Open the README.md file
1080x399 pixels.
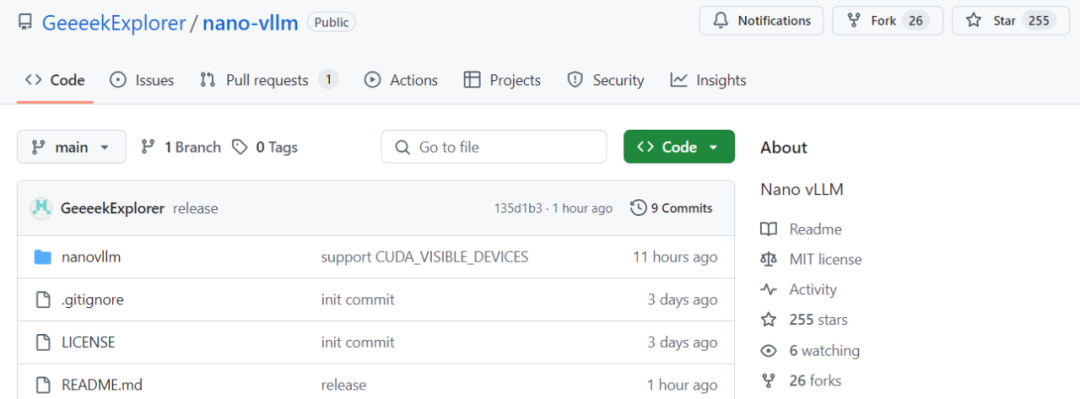coord(102,385)
